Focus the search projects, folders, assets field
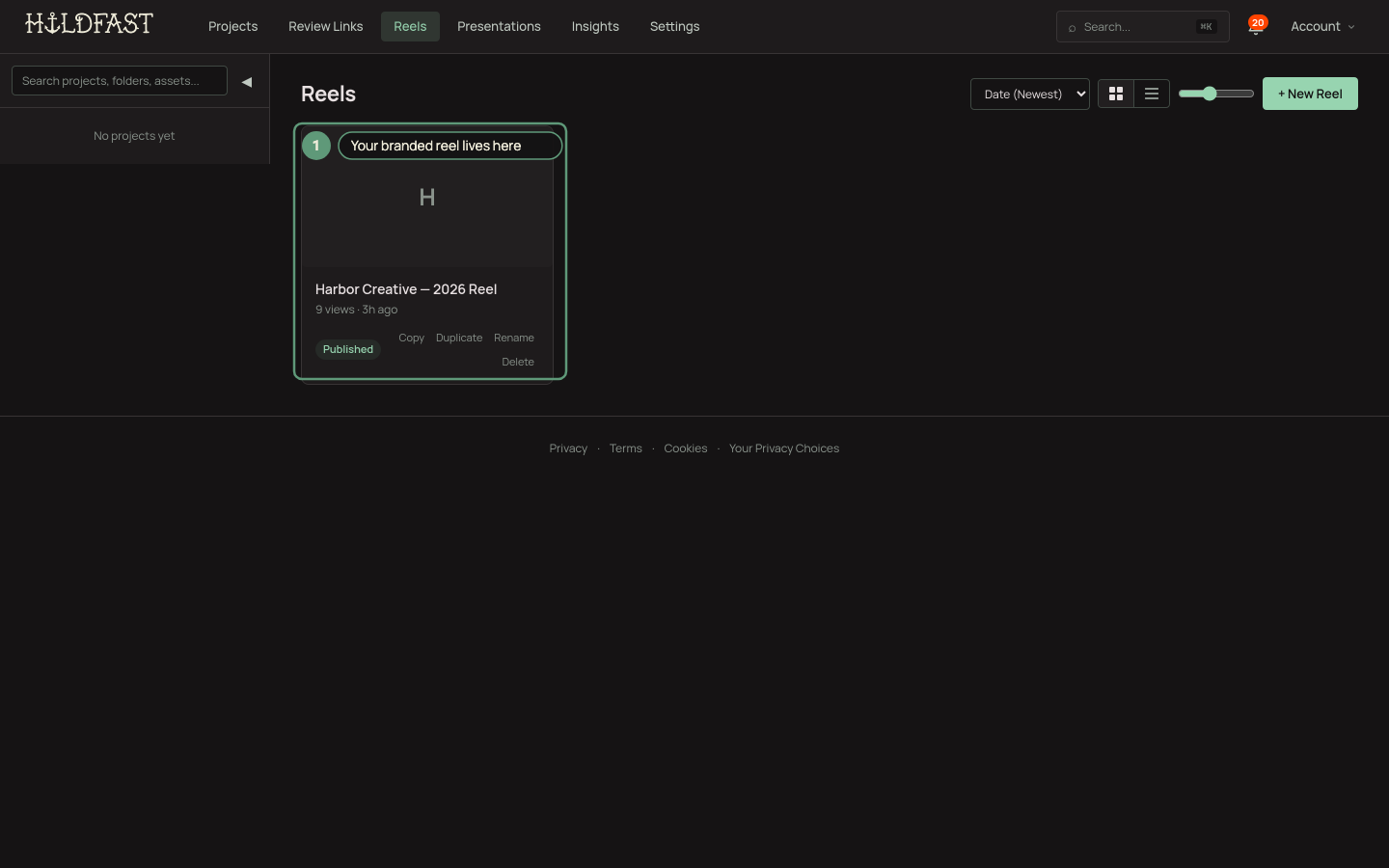 (120, 81)
